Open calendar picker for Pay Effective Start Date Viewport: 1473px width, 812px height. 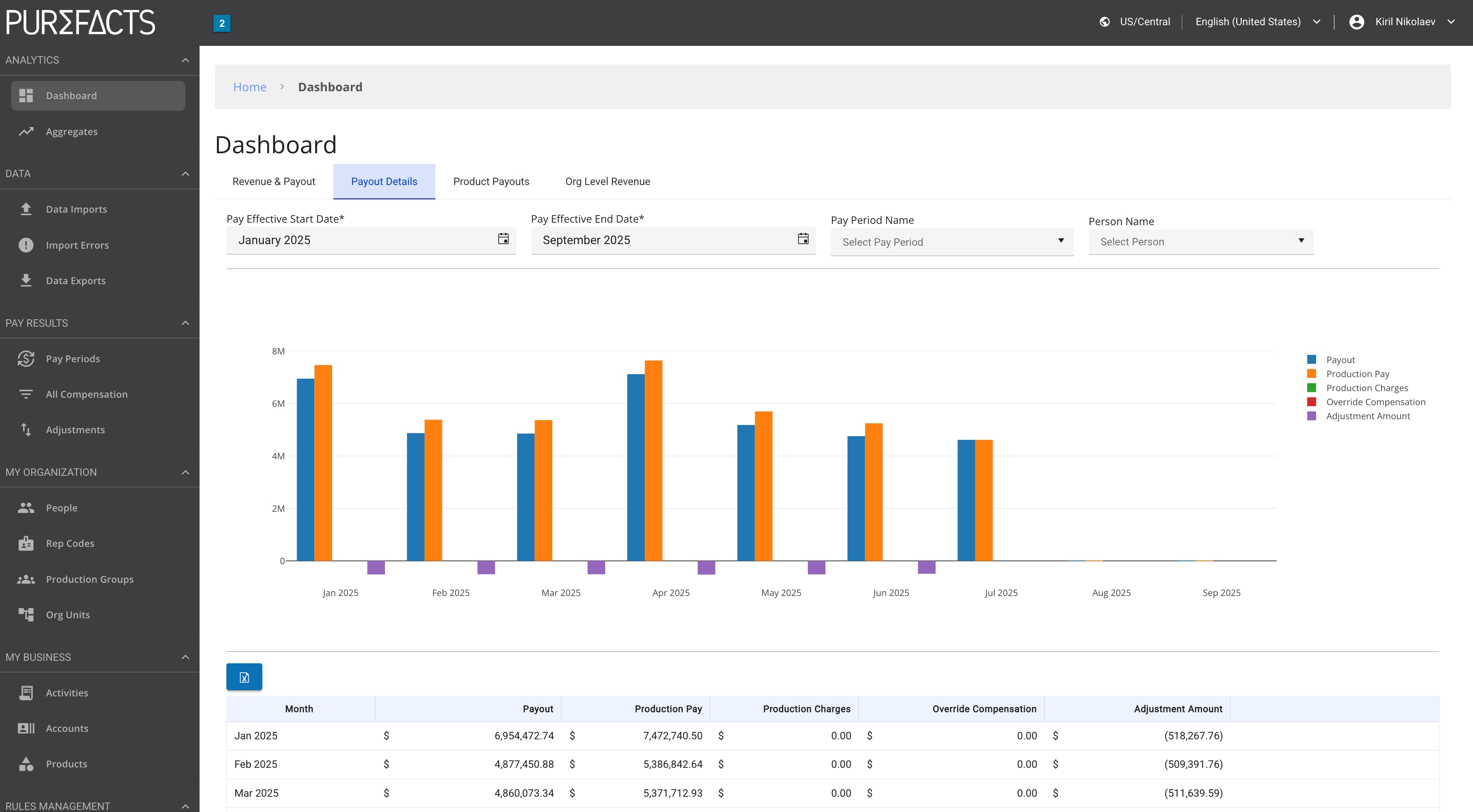[x=503, y=239]
